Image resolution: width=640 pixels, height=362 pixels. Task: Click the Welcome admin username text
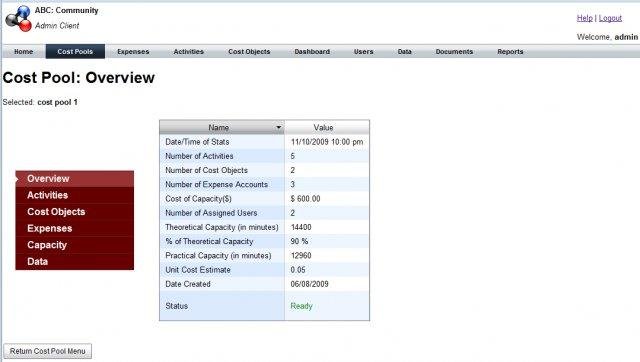tap(626, 37)
